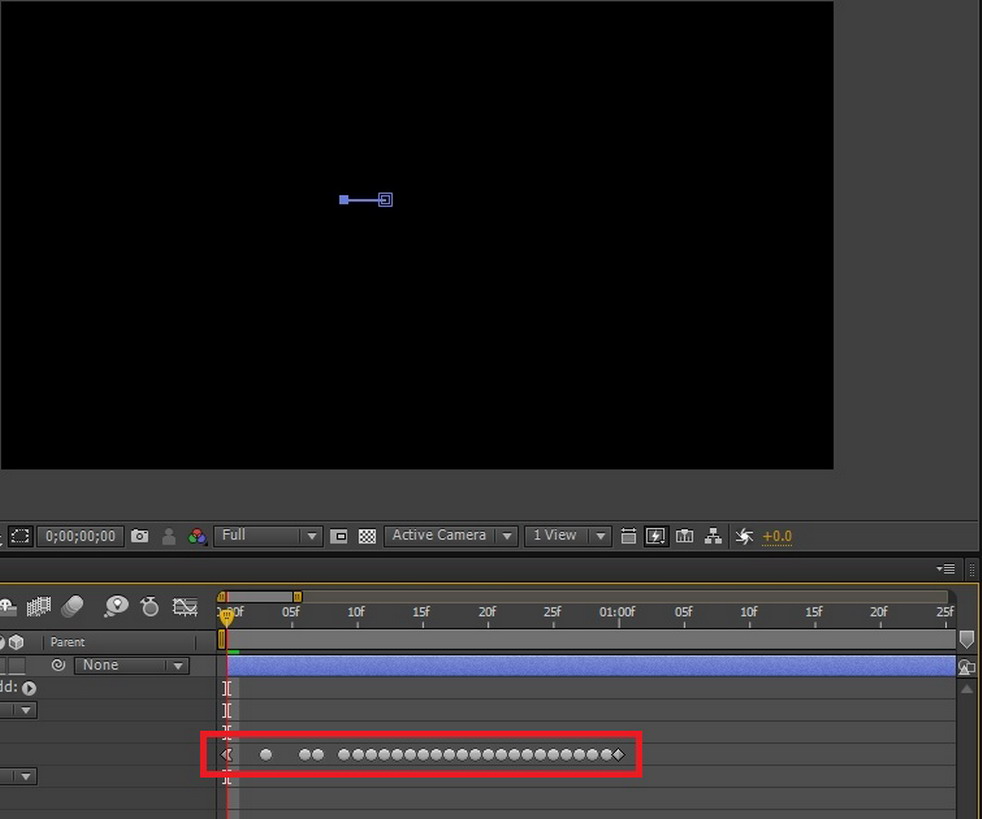Click the Show Snapshot person icon
982x819 pixels.
(x=168, y=536)
